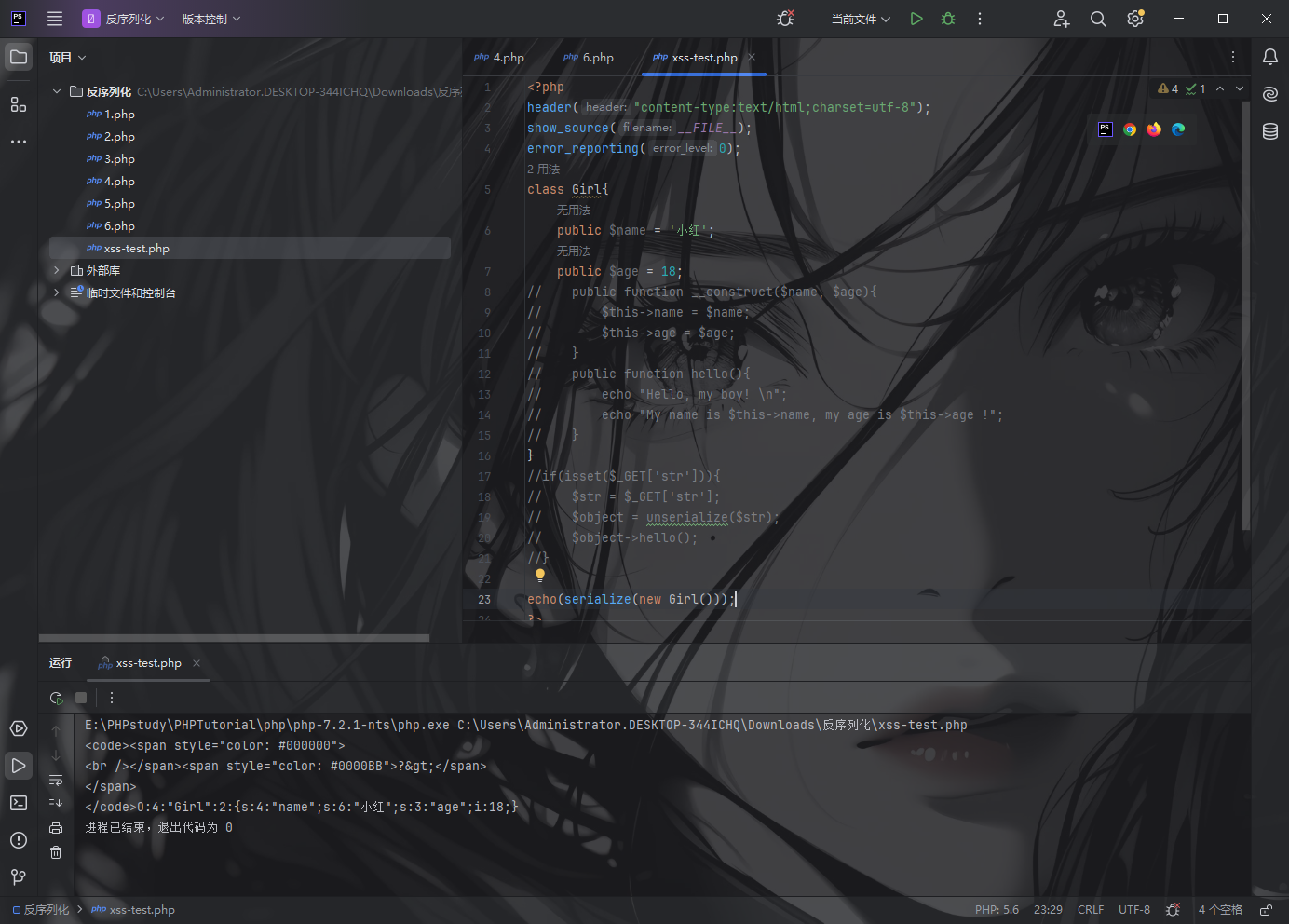Click PHP: 5.6 language level in status bar
The height and width of the screenshot is (924, 1289).
click(997, 910)
